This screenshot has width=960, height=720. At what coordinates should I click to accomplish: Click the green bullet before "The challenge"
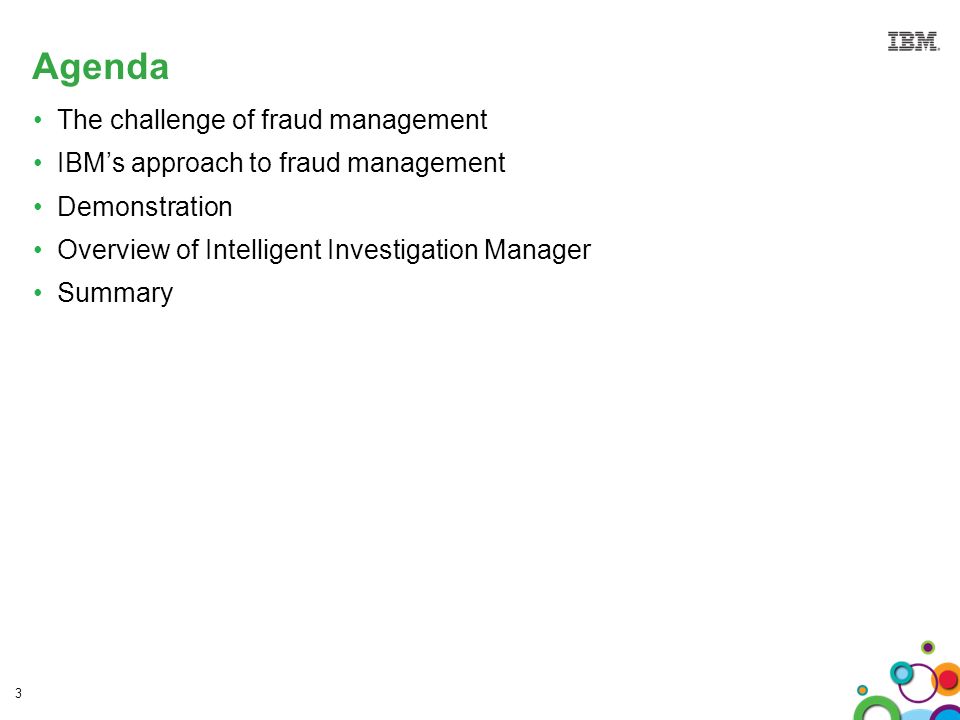point(39,120)
